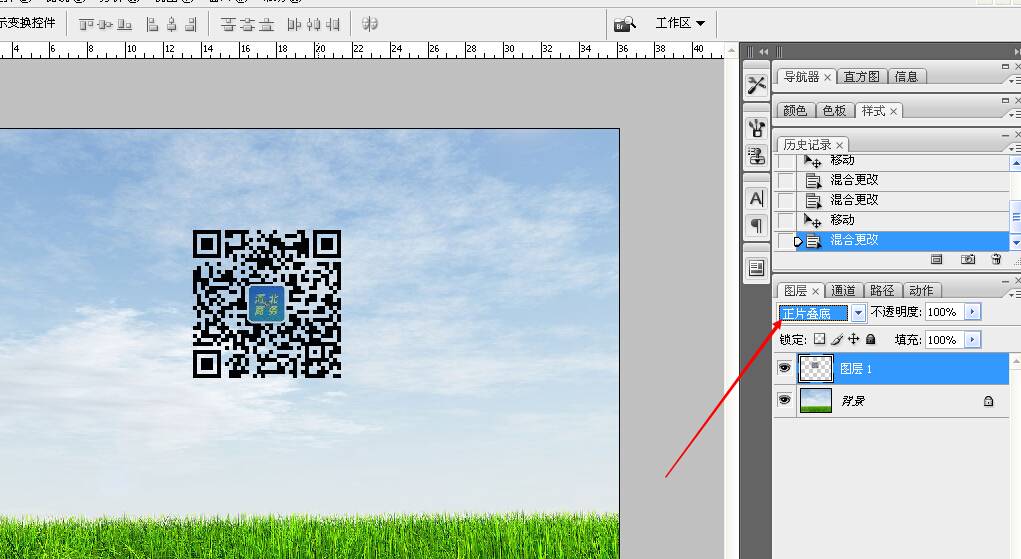Screen dimensions: 1021x559
Task: Click the Go to Bridge icon
Action: 624,25
